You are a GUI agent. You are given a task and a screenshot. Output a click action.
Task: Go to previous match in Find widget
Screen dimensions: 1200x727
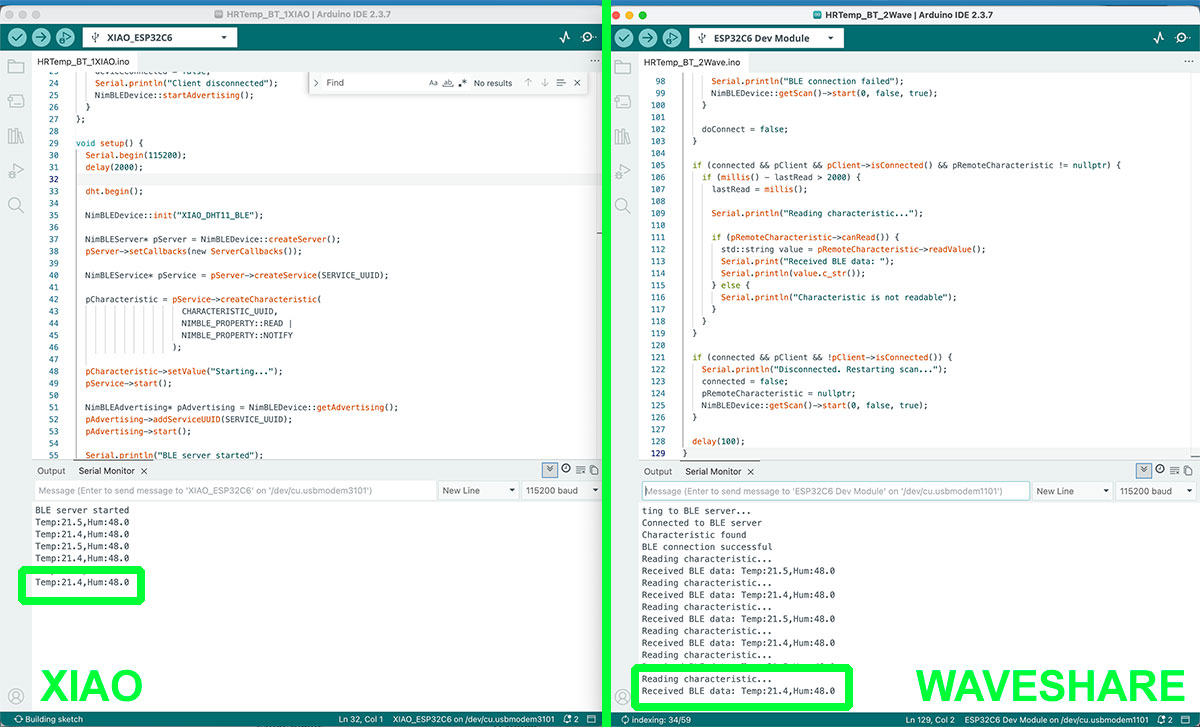528,83
